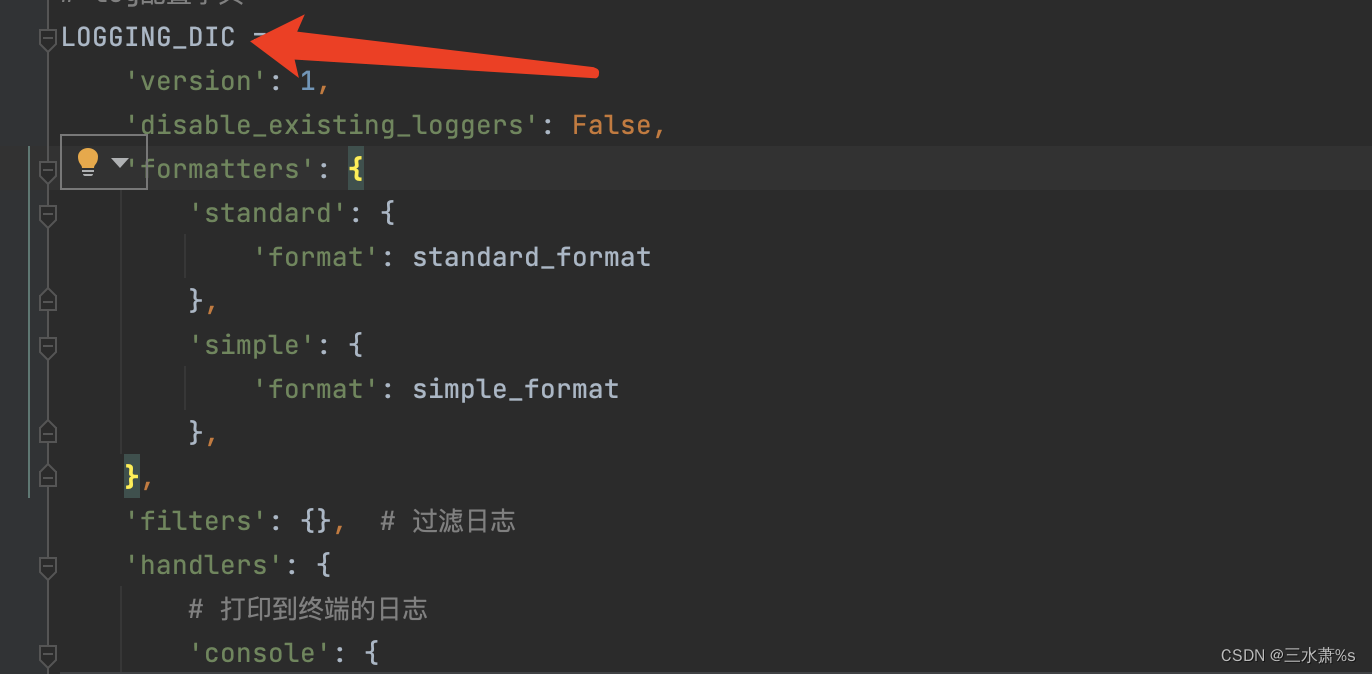Click the 'version' key in the dictionary
This screenshot has width=1372, height=674.
point(196,81)
